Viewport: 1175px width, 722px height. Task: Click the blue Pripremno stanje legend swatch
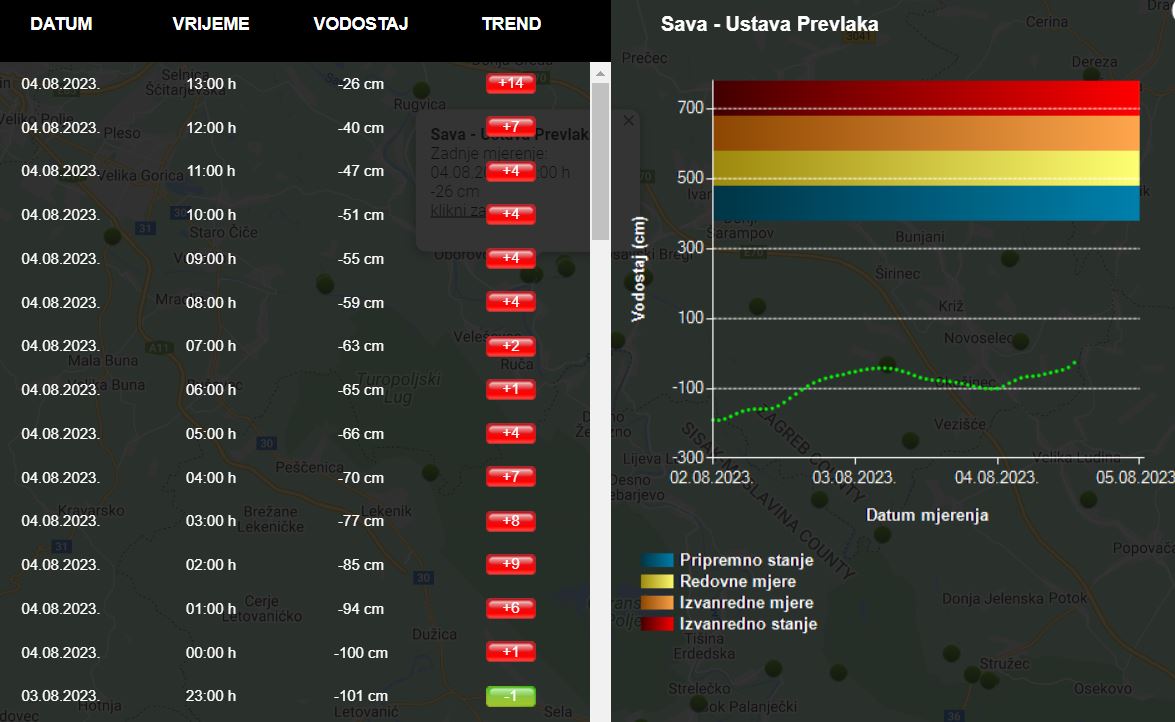657,560
